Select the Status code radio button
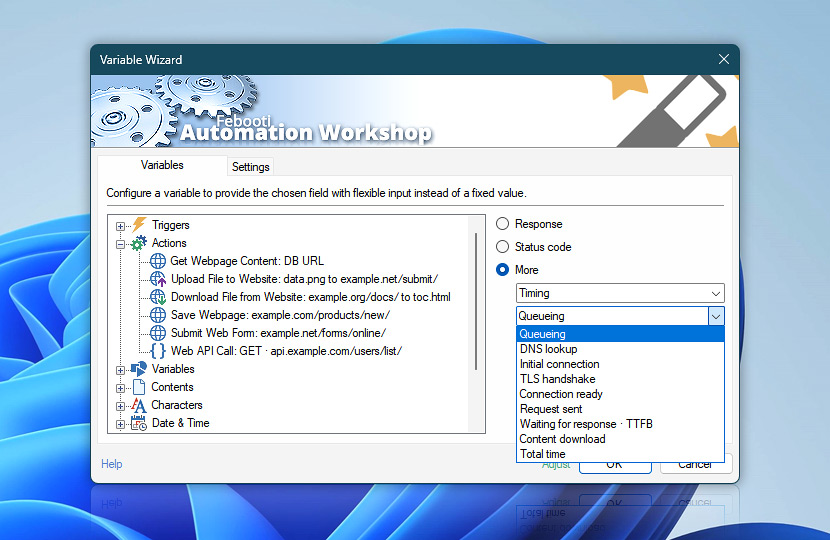830x540 pixels. (x=502, y=247)
